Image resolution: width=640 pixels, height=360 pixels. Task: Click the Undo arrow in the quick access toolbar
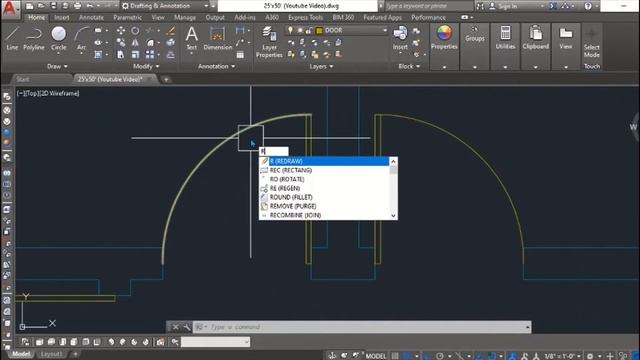point(89,6)
